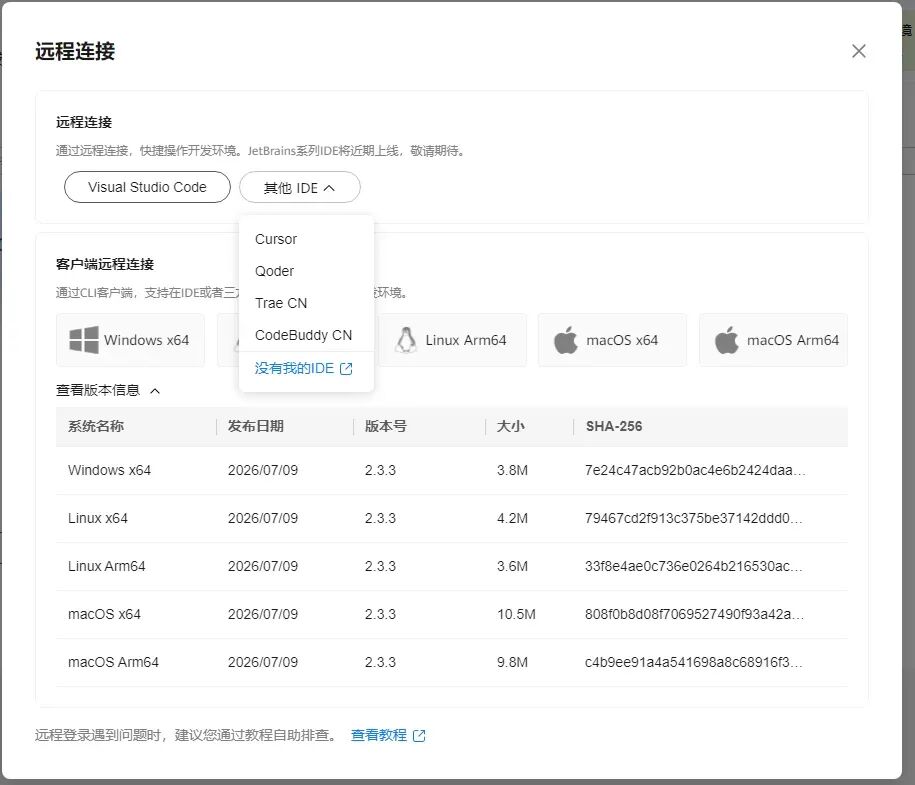
Task: Click the Apple icon on macOS x64
Action: [565, 340]
